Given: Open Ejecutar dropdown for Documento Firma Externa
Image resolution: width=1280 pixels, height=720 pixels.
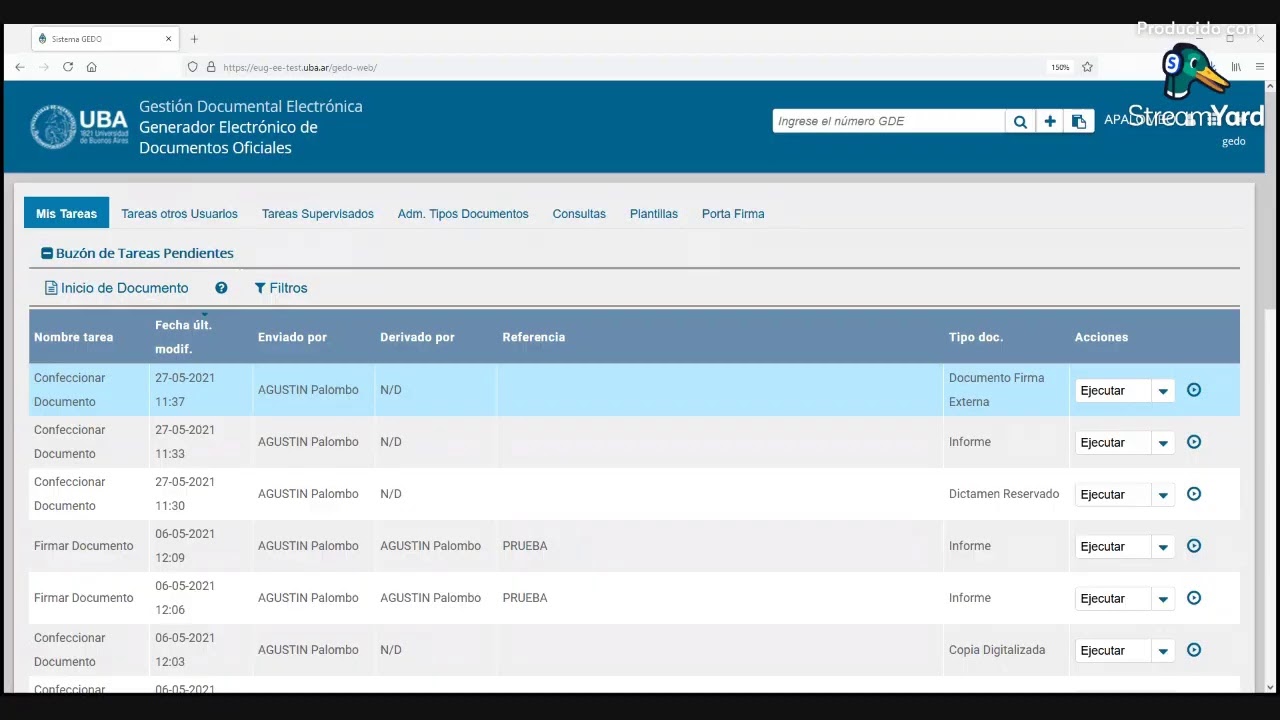Looking at the screenshot, I should 1163,391.
